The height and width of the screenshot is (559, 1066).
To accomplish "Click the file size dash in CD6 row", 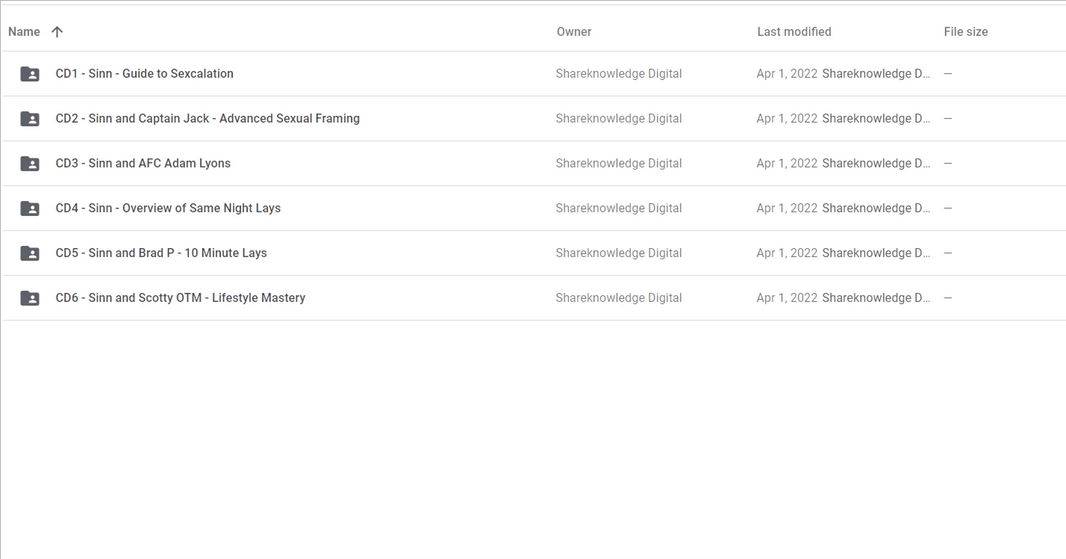I will [x=948, y=298].
